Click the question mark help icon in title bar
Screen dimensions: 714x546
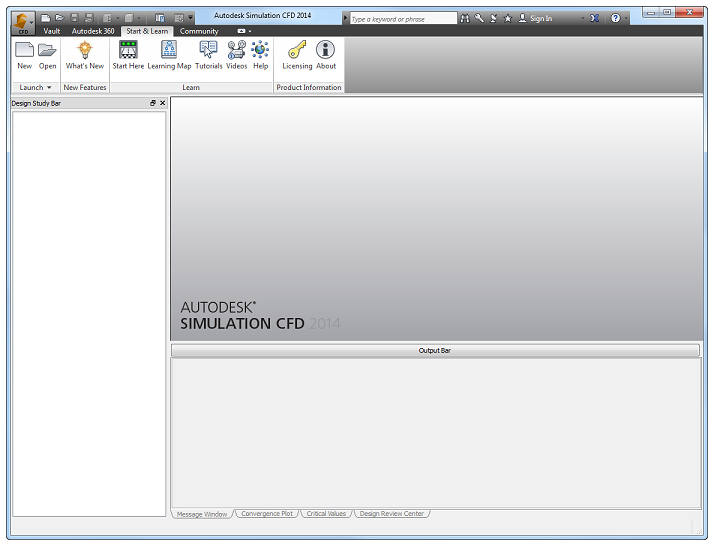point(615,18)
